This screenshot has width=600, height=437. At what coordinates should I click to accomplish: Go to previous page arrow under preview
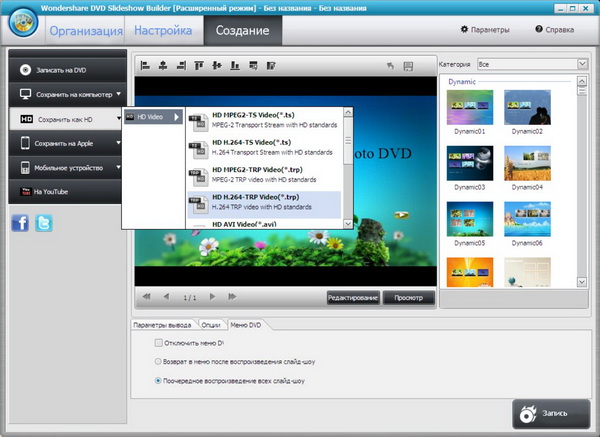click(163, 298)
